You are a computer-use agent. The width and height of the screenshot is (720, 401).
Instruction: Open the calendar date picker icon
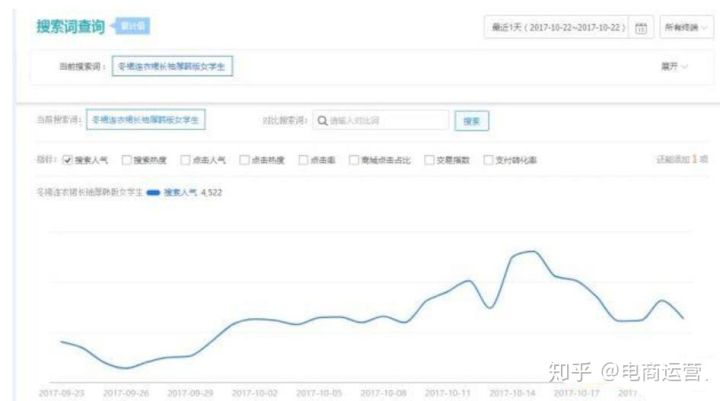[640, 28]
